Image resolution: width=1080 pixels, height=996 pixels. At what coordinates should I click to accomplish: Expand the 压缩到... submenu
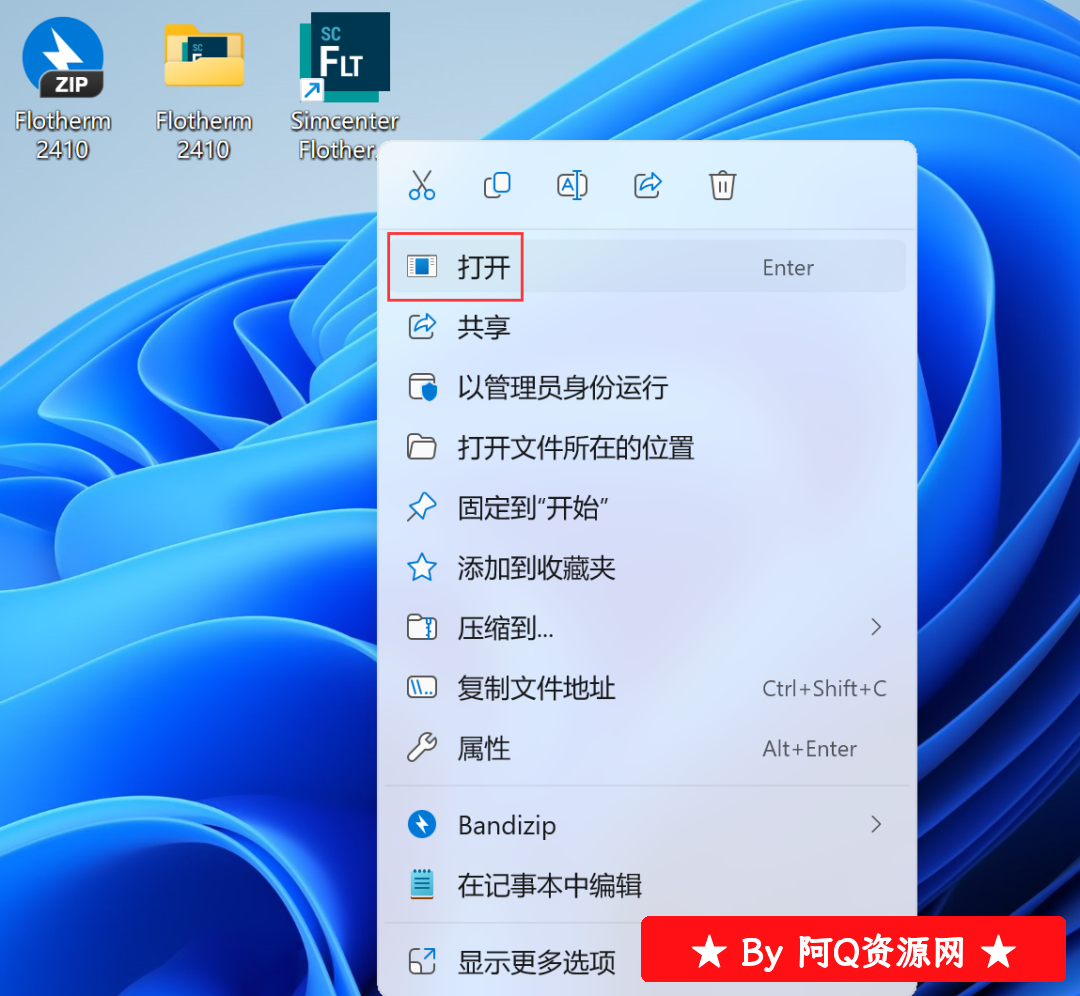click(647, 627)
